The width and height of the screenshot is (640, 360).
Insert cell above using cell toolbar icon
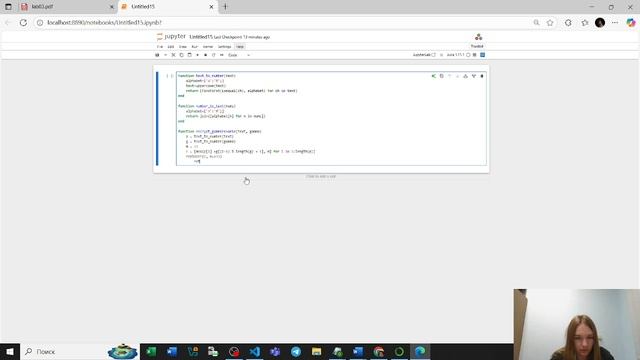(465, 76)
